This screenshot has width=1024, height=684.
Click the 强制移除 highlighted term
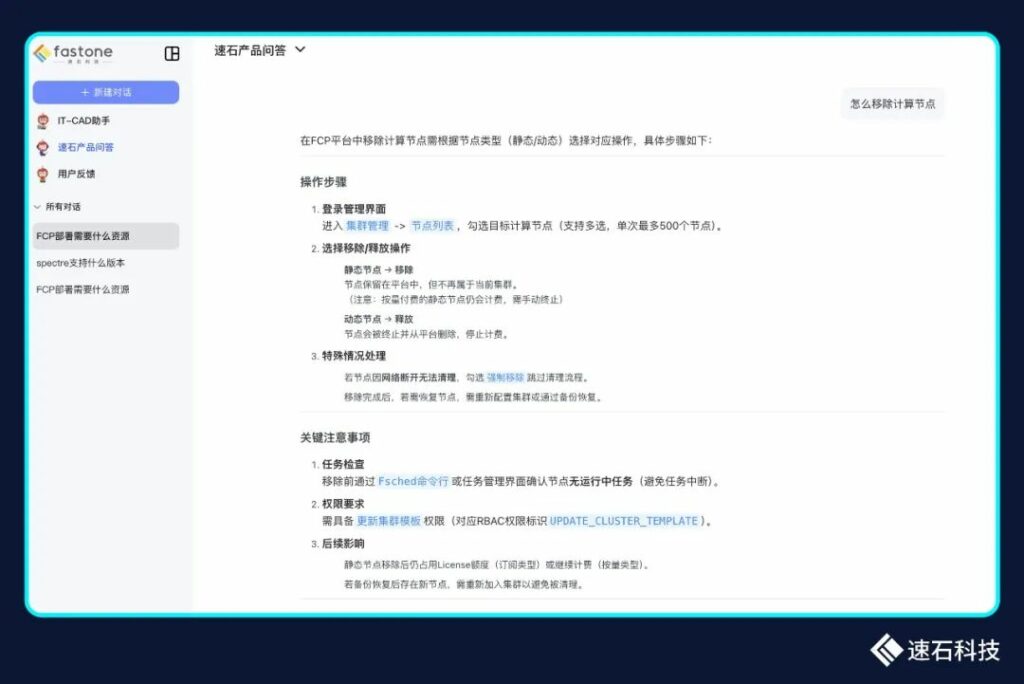(505, 378)
